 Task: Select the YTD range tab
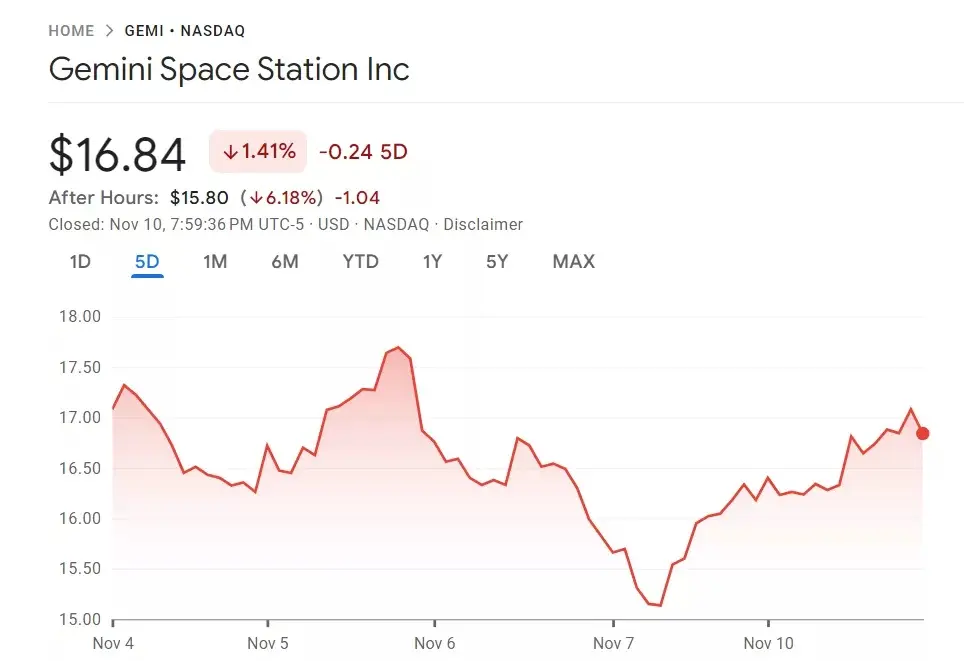point(360,262)
